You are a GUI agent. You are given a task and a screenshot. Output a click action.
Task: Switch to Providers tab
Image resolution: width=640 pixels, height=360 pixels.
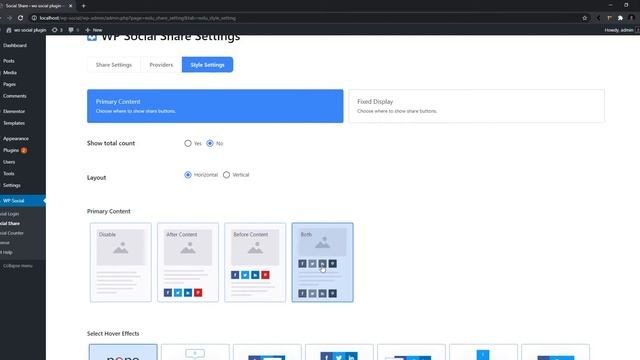[161, 64]
